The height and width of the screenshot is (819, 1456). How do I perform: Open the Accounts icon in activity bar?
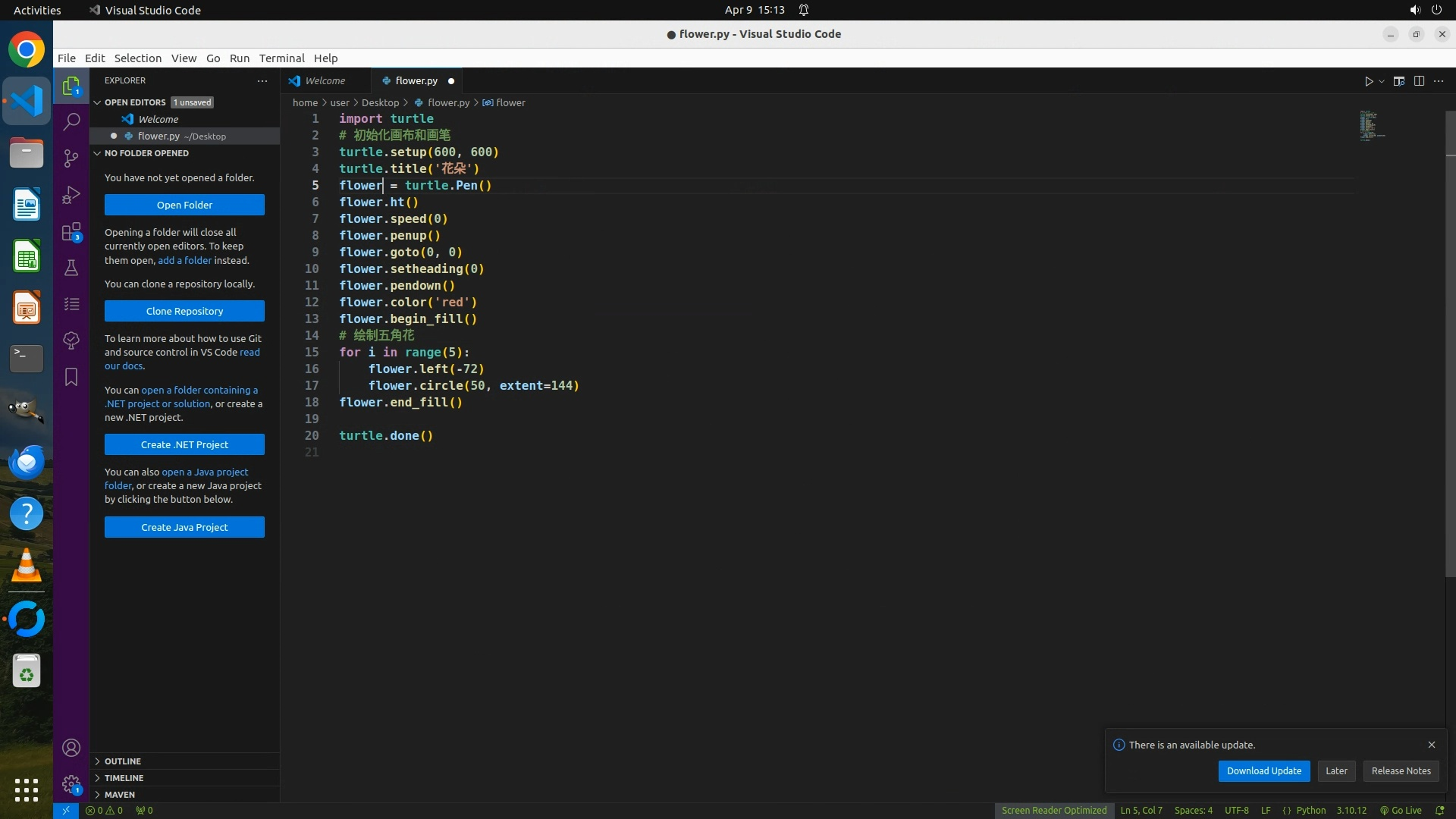tap(71, 748)
